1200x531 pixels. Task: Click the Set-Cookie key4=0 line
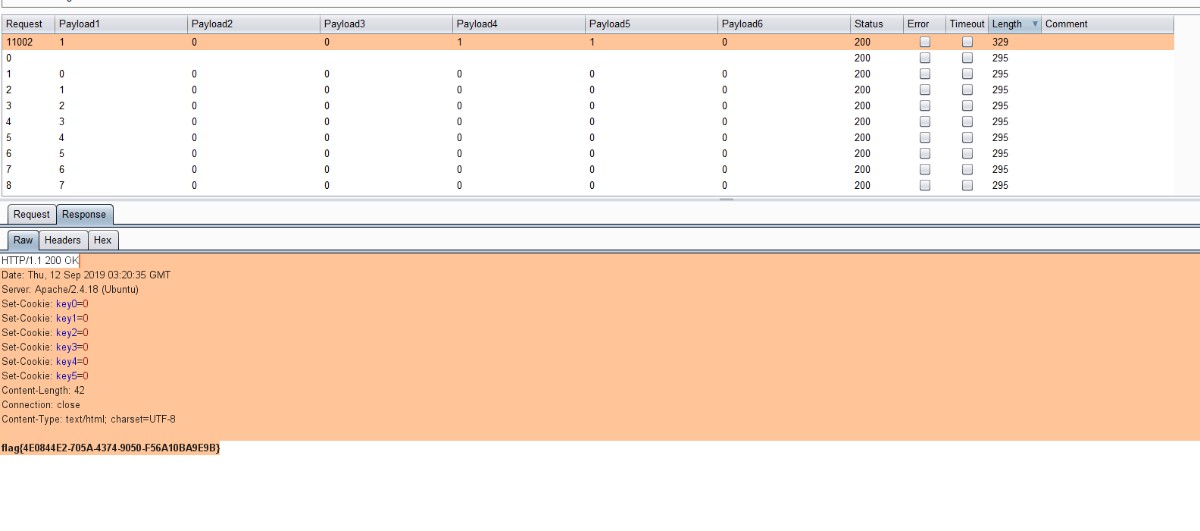coord(45,361)
